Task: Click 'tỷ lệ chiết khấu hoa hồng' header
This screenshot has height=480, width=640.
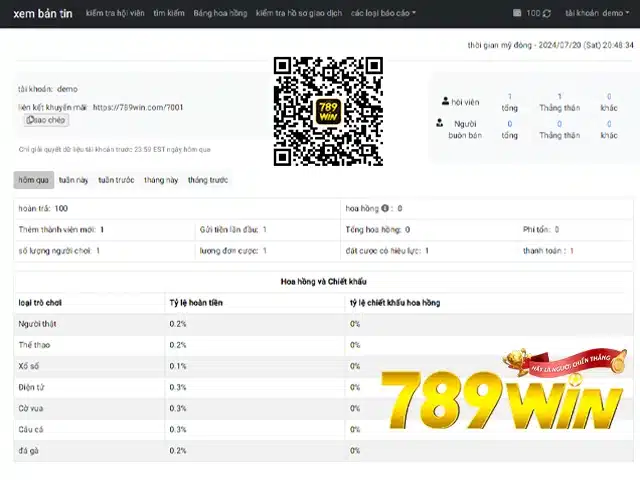Action: (395, 303)
